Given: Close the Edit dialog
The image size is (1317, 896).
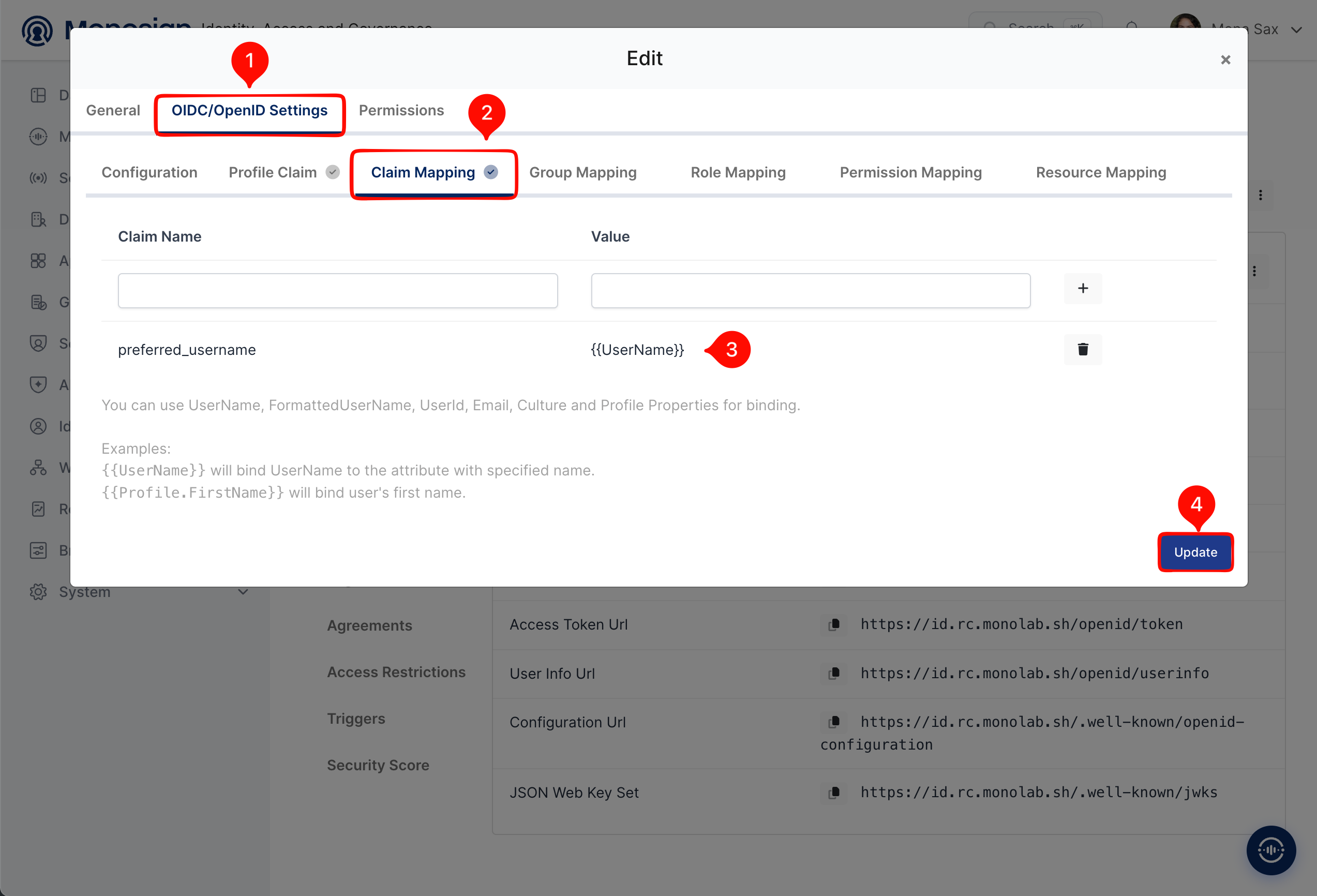Looking at the screenshot, I should pos(1225,59).
